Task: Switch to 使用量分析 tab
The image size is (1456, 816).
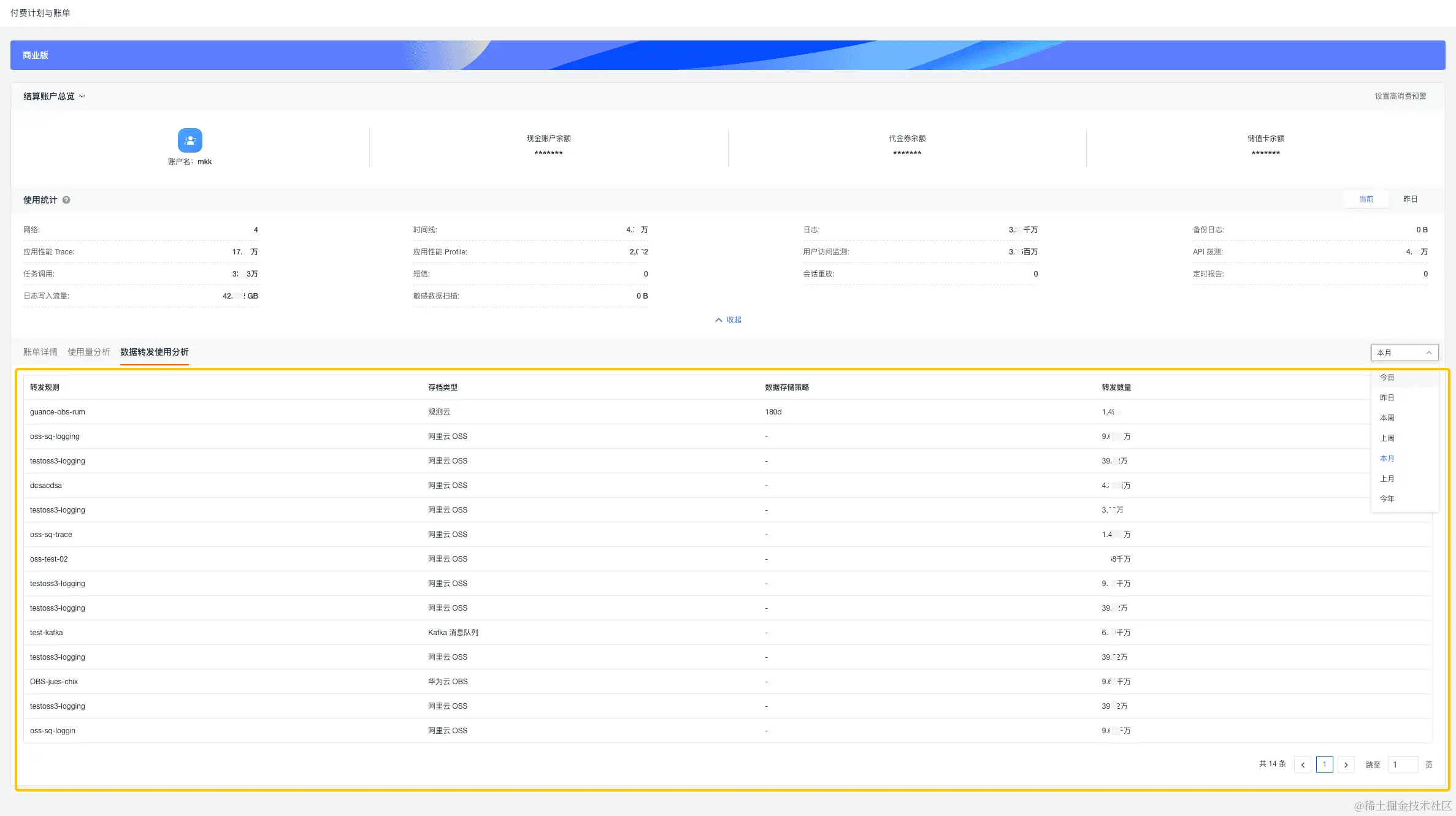Action: [x=88, y=352]
